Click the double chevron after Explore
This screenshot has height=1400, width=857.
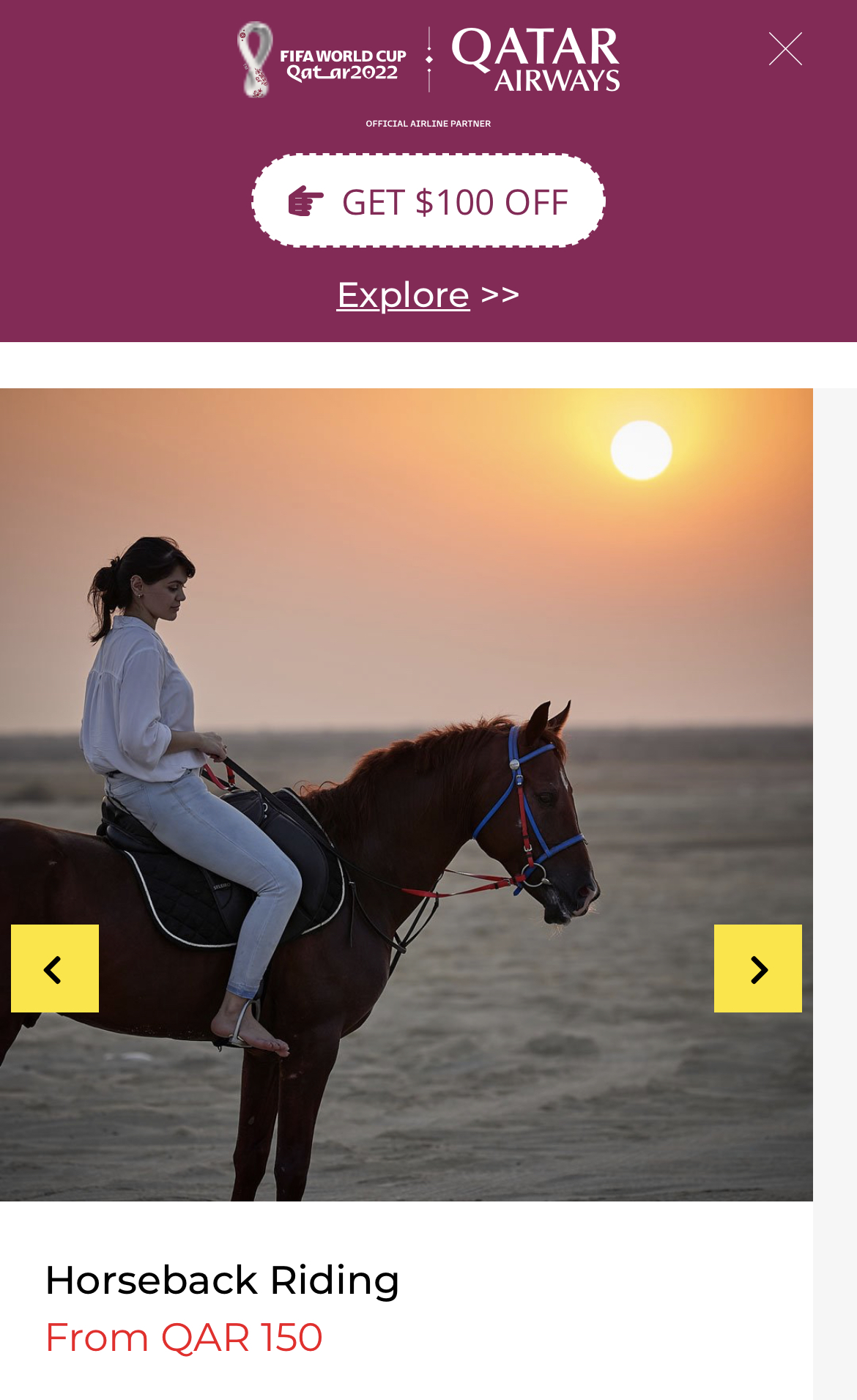500,295
